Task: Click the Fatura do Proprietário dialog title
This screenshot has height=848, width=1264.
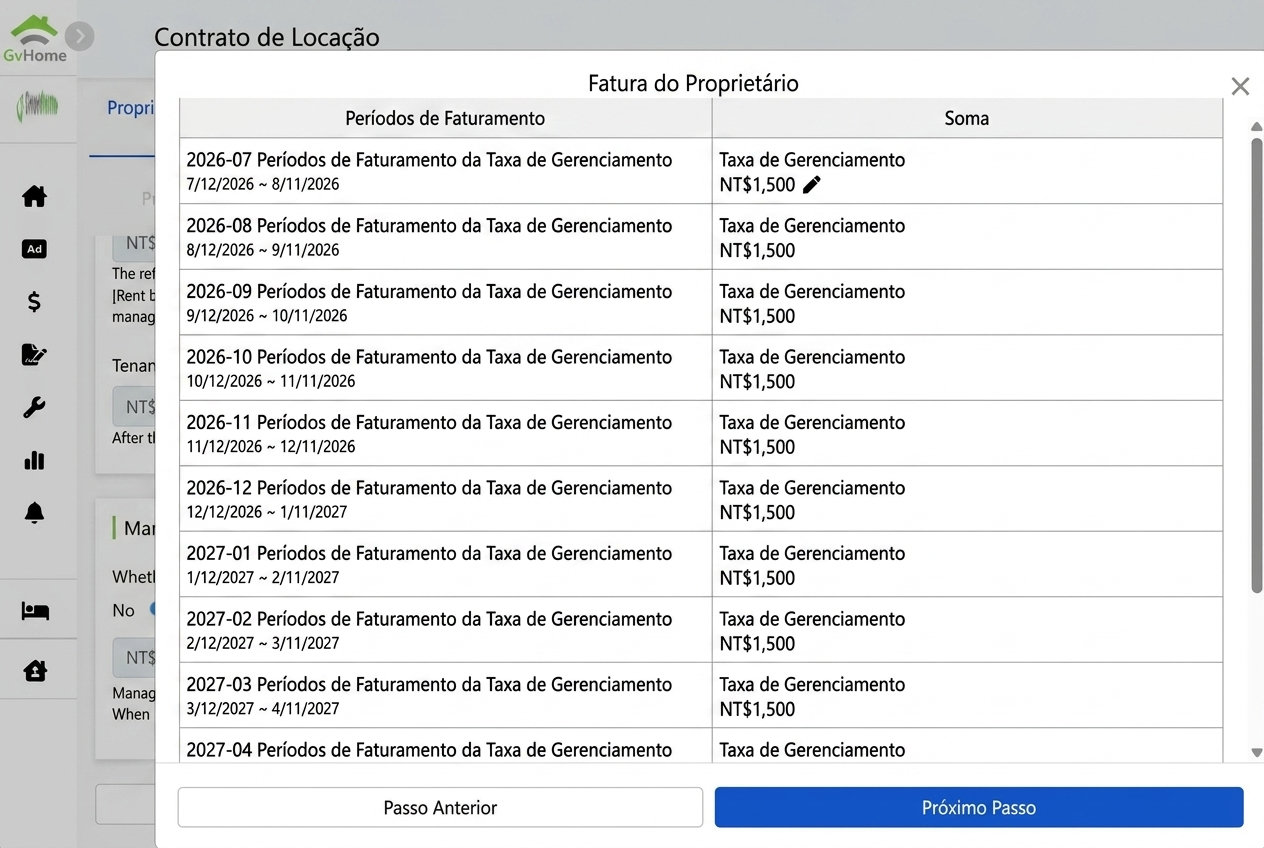Action: [693, 83]
